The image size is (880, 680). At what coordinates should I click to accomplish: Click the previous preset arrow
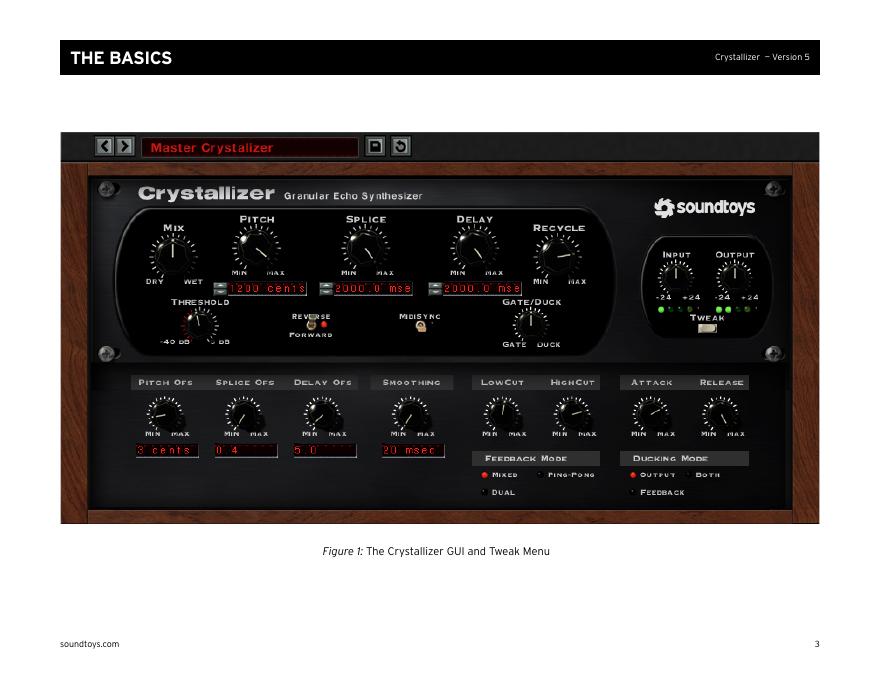104,147
